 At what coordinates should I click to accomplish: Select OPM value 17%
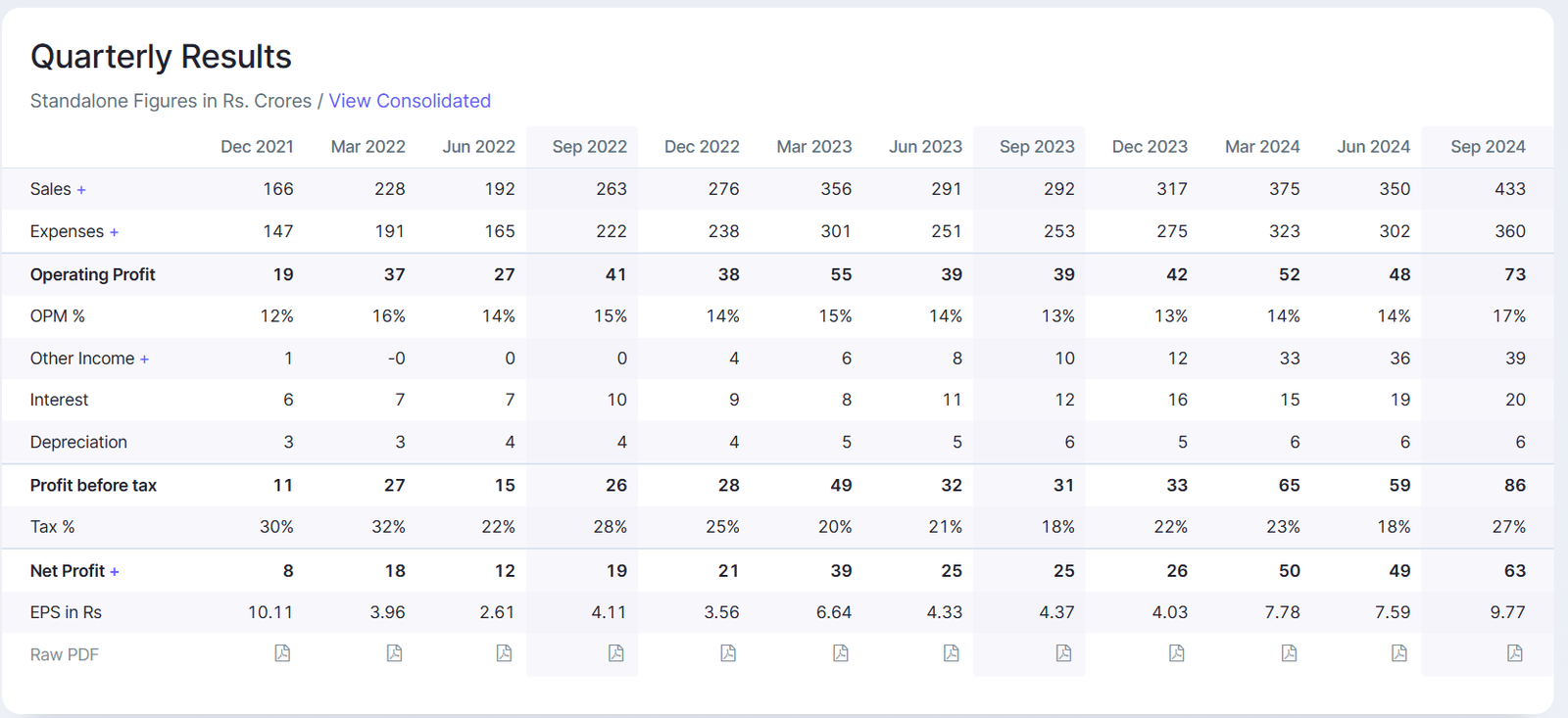[1509, 316]
